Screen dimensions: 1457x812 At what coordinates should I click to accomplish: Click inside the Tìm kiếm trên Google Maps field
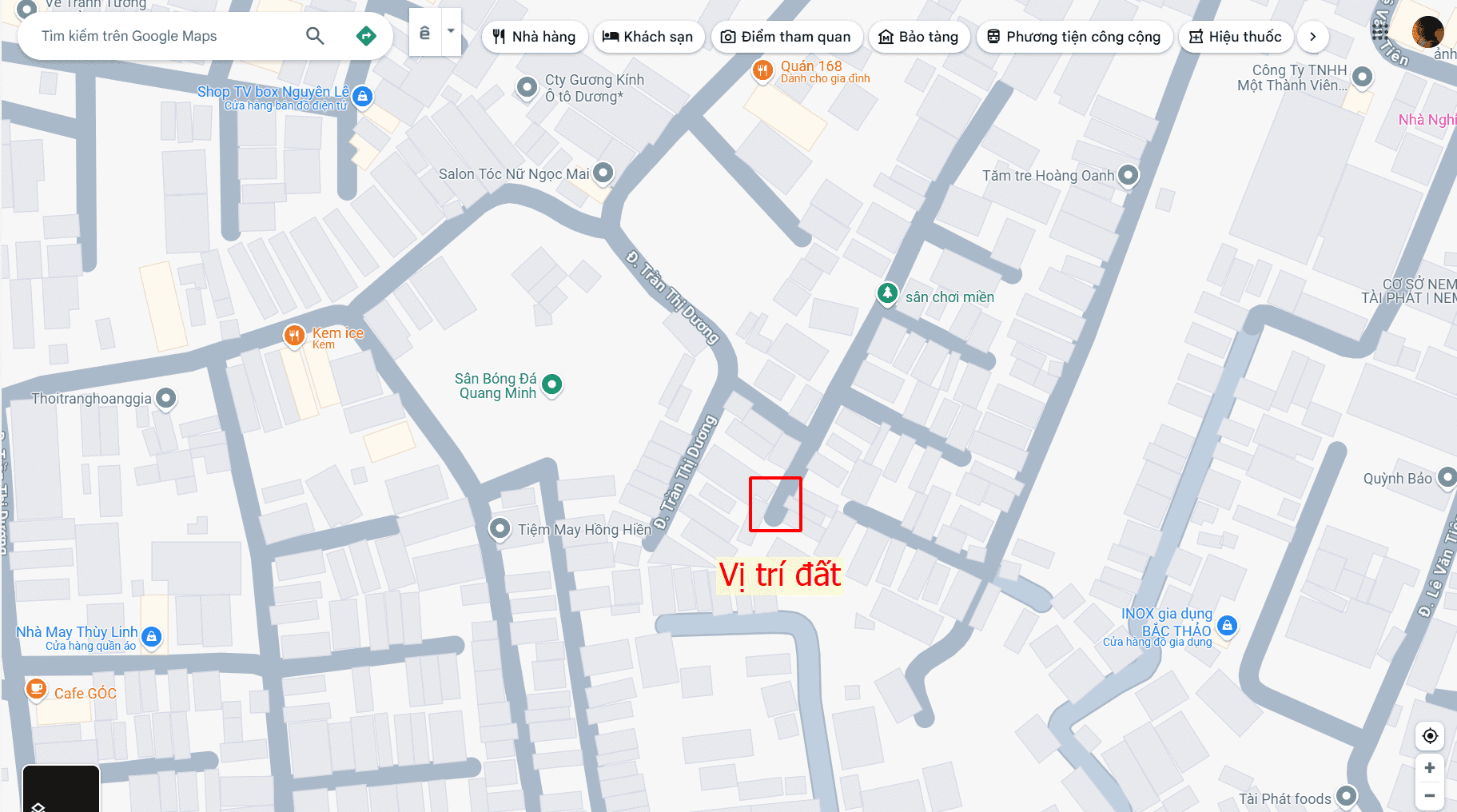point(168,36)
